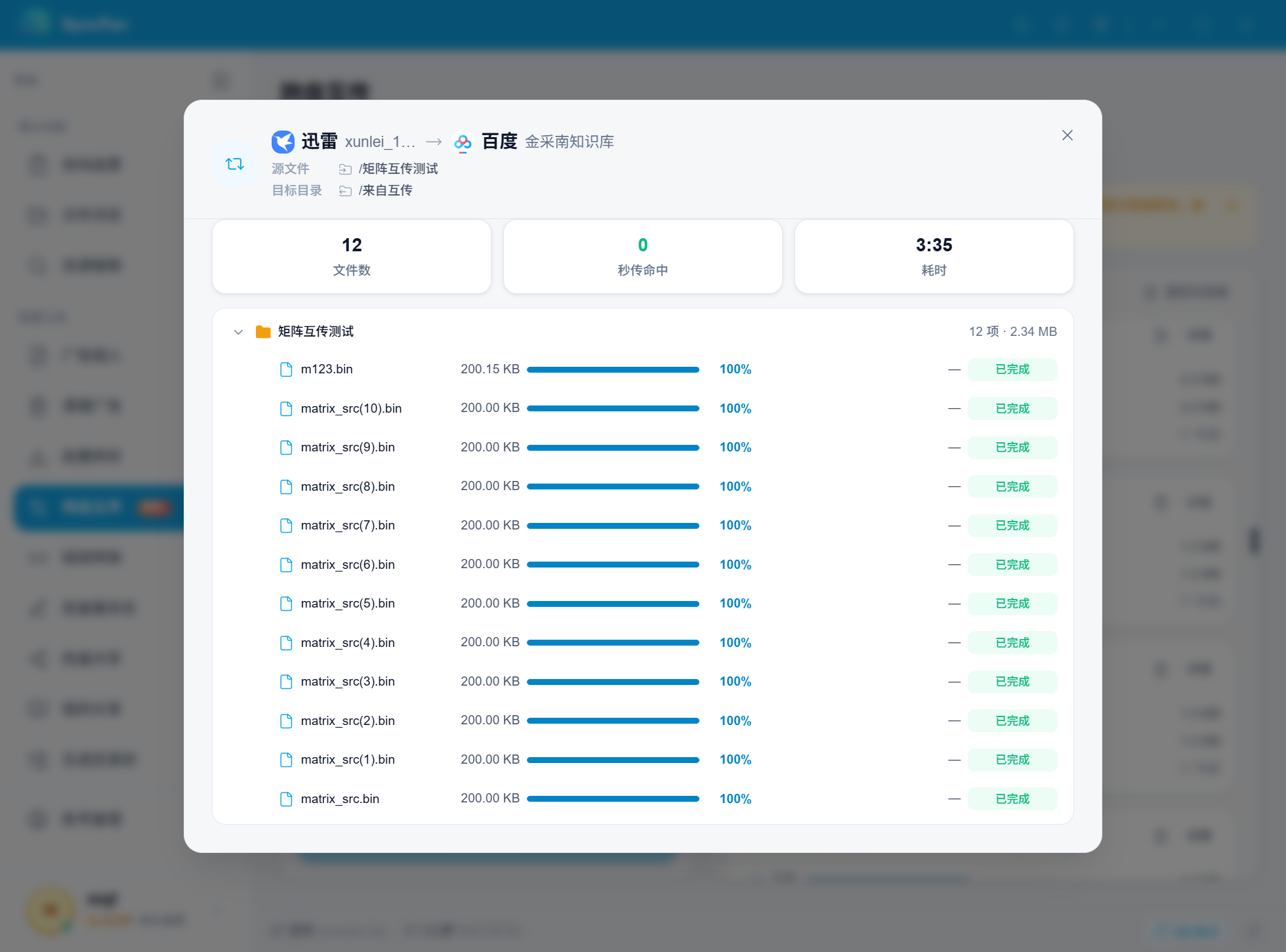Select the matrix_src(1).bin file name

[348, 760]
